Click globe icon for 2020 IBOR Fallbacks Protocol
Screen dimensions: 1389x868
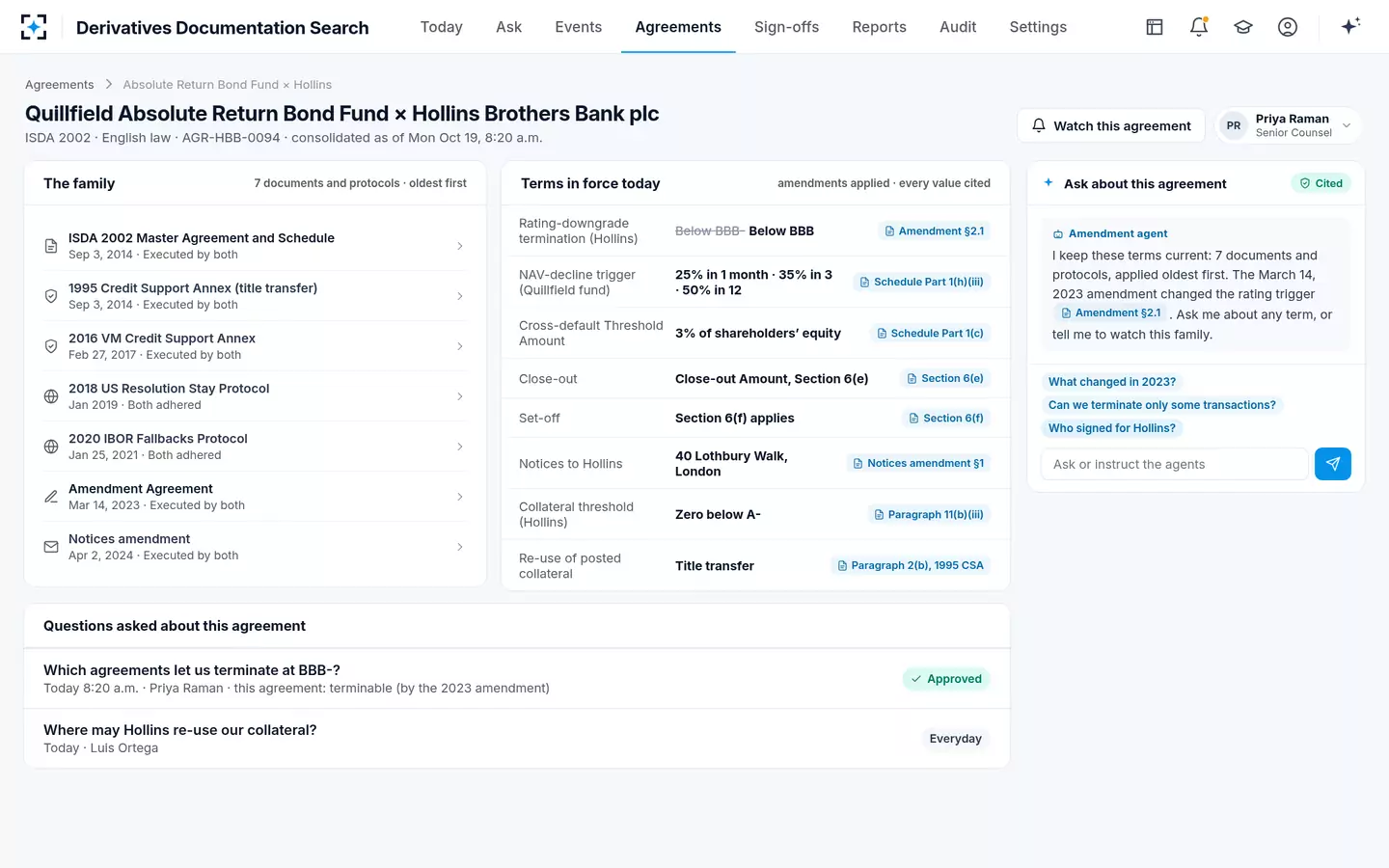click(x=51, y=447)
